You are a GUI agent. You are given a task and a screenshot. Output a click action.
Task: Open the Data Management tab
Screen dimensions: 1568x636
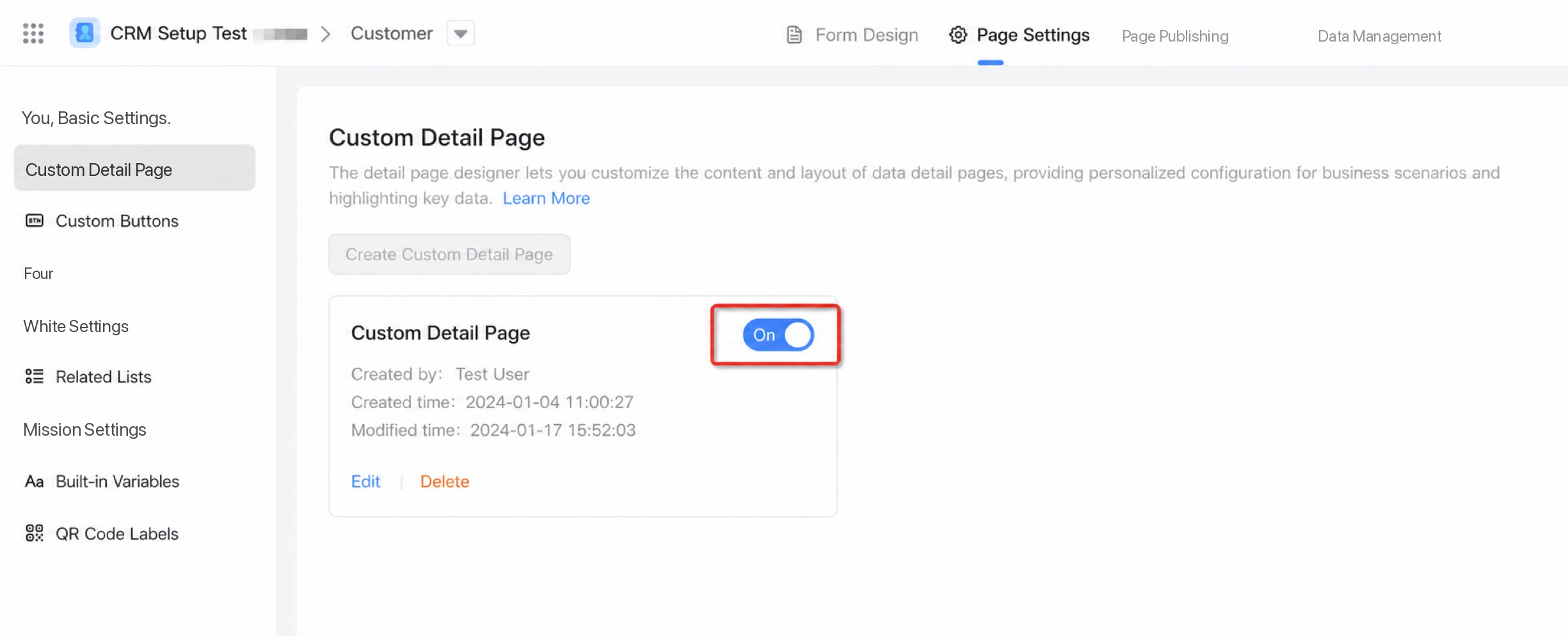click(1379, 36)
